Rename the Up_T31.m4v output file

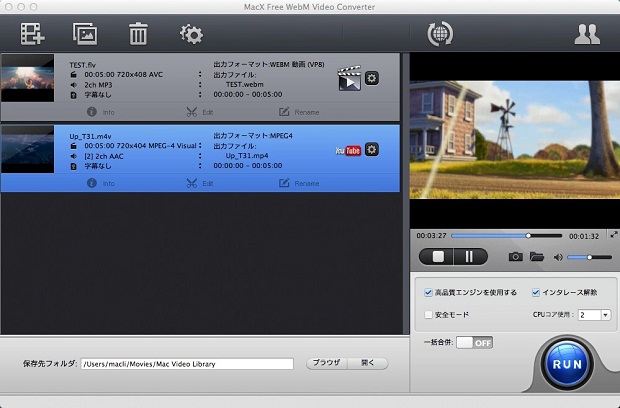pos(299,183)
